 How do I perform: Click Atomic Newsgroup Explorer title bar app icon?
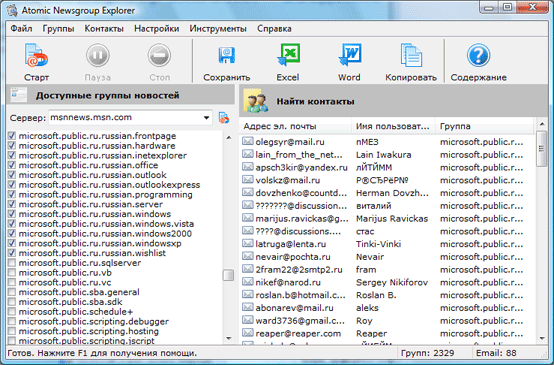click(13, 10)
